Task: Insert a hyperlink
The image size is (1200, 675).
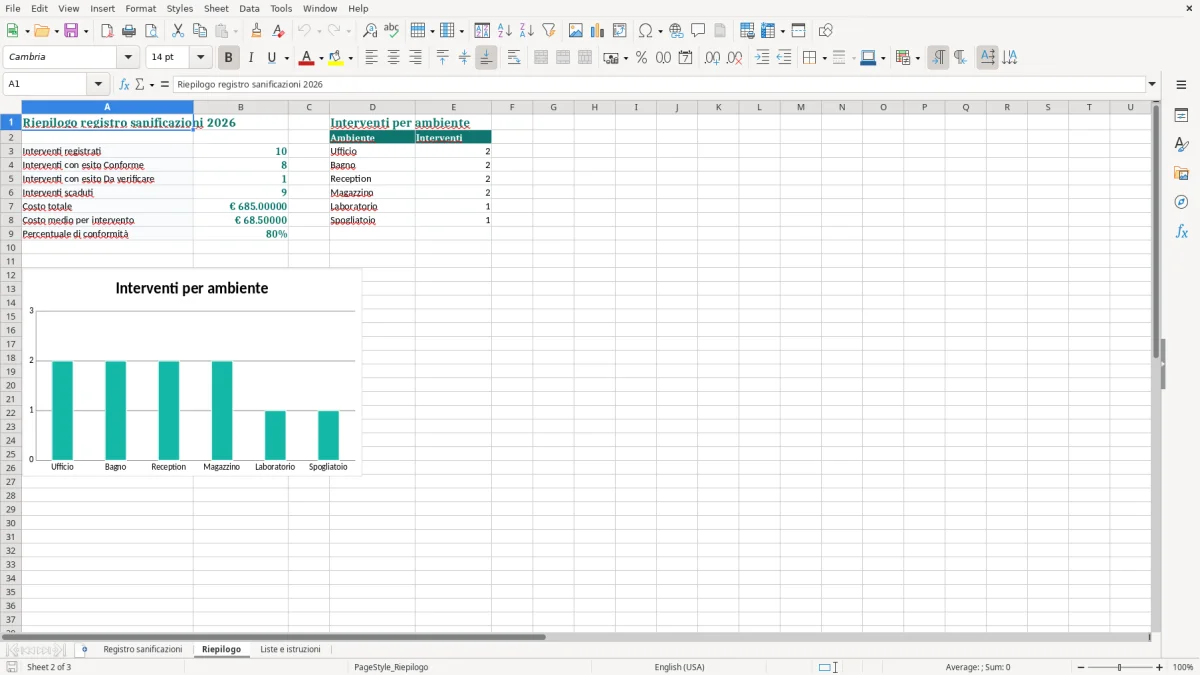Action: tap(676, 31)
